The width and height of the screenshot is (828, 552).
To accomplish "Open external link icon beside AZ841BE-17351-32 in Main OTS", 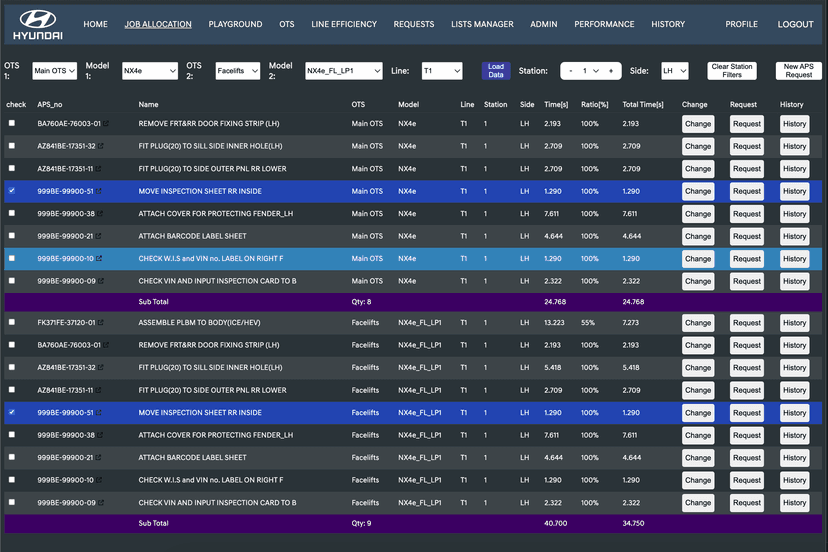I will point(102,146).
